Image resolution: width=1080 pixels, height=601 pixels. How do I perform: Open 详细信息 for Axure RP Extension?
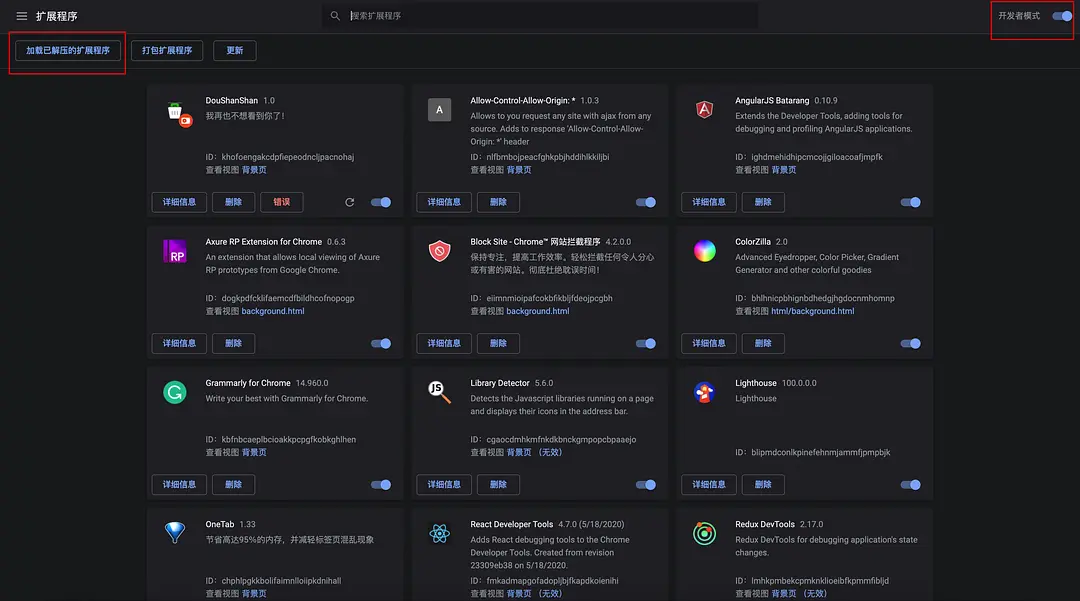tap(179, 344)
